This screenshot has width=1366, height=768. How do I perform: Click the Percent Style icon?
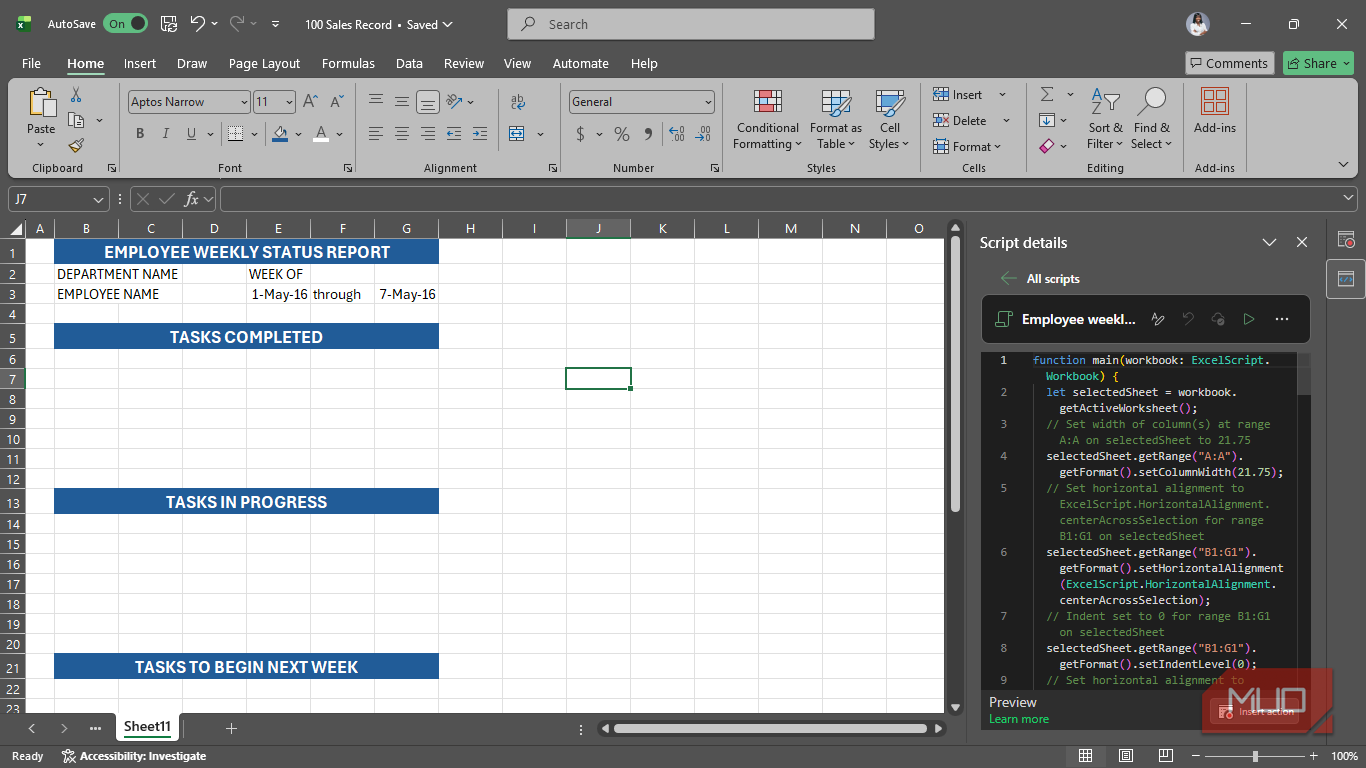622,134
